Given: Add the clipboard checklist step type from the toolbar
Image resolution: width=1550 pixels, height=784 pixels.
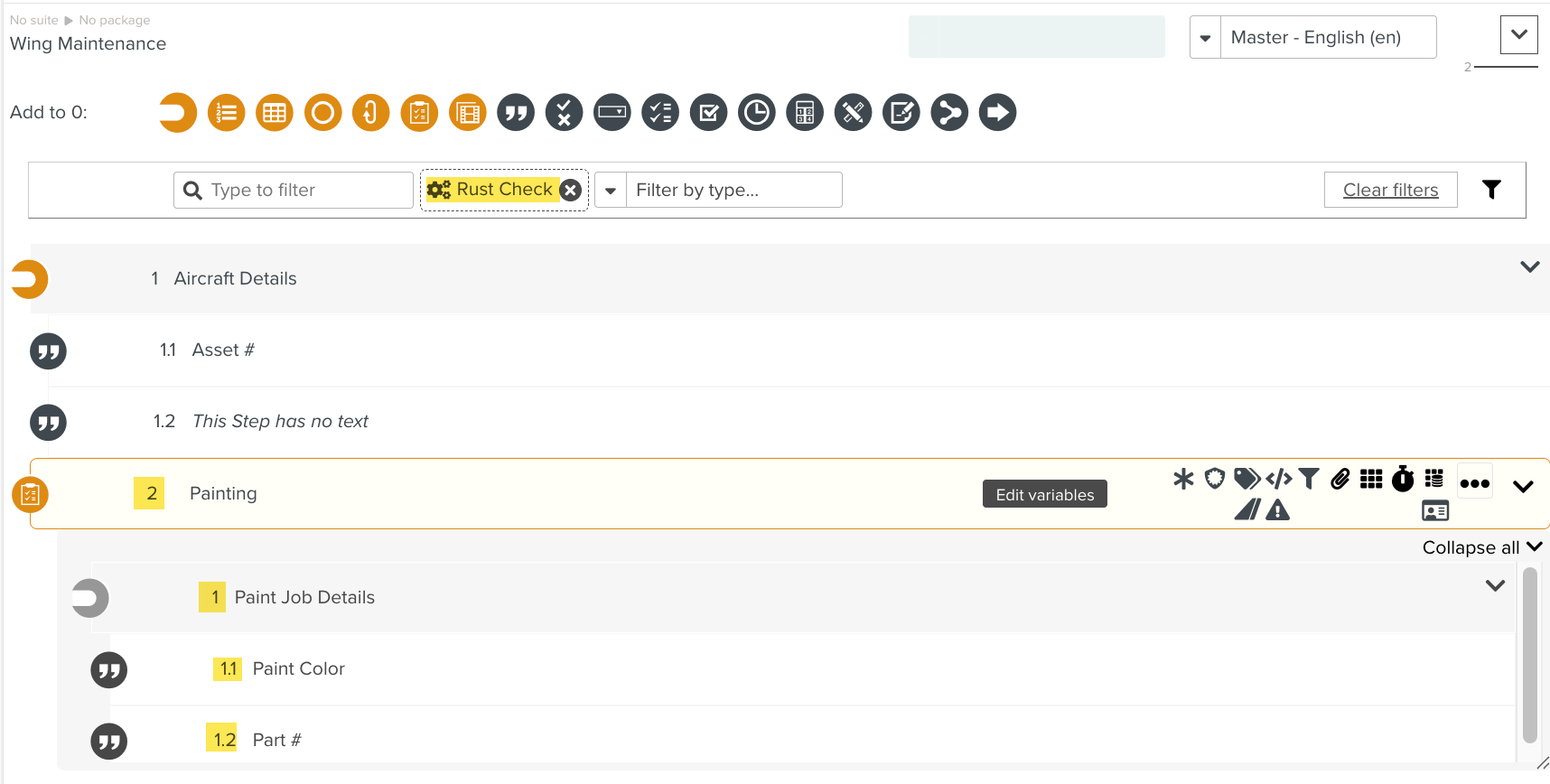Looking at the screenshot, I should coord(419,113).
